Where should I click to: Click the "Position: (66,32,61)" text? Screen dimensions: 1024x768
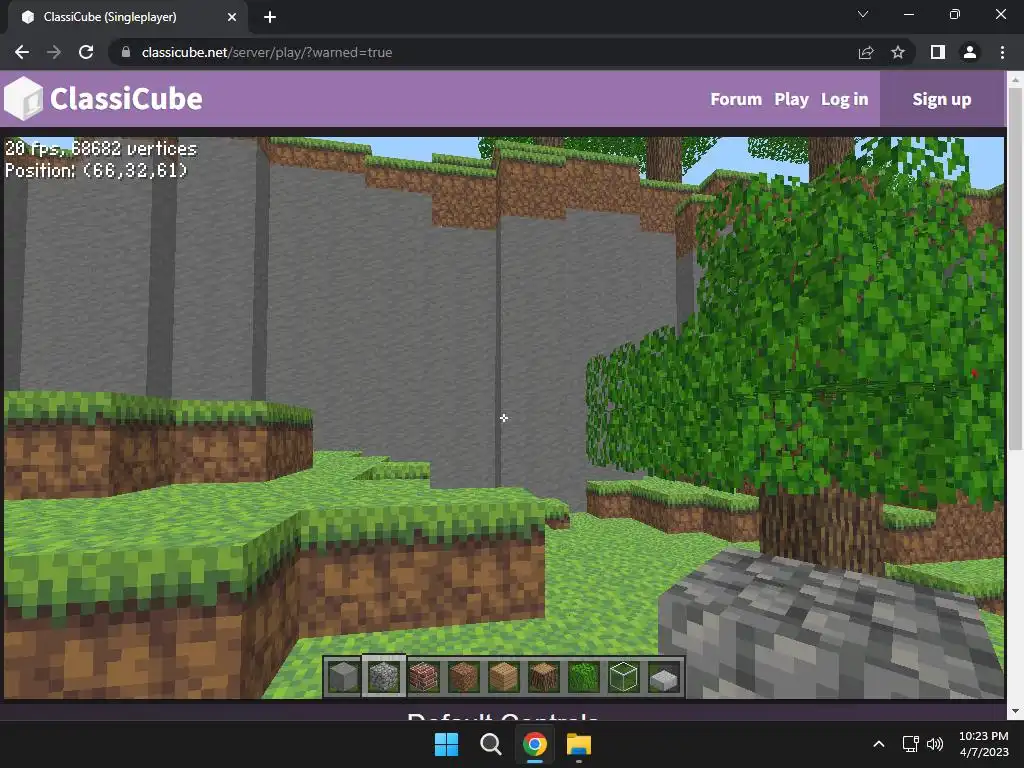[96, 170]
